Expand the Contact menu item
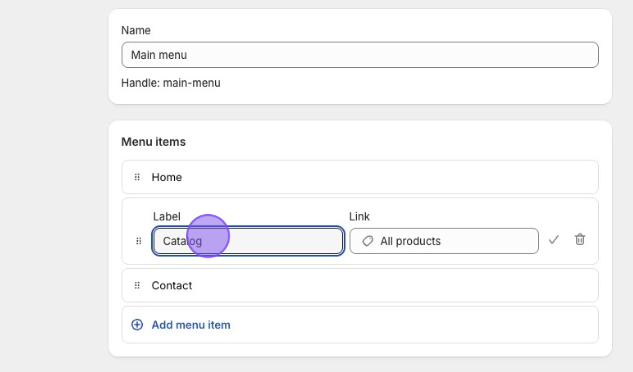 pyautogui.click(x=360, y=286)
